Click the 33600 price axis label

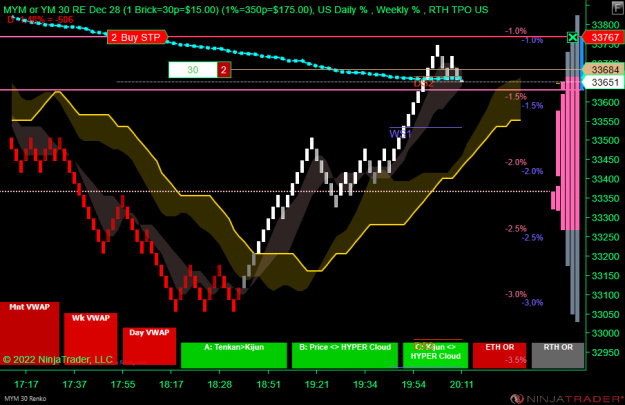(605, 102)
